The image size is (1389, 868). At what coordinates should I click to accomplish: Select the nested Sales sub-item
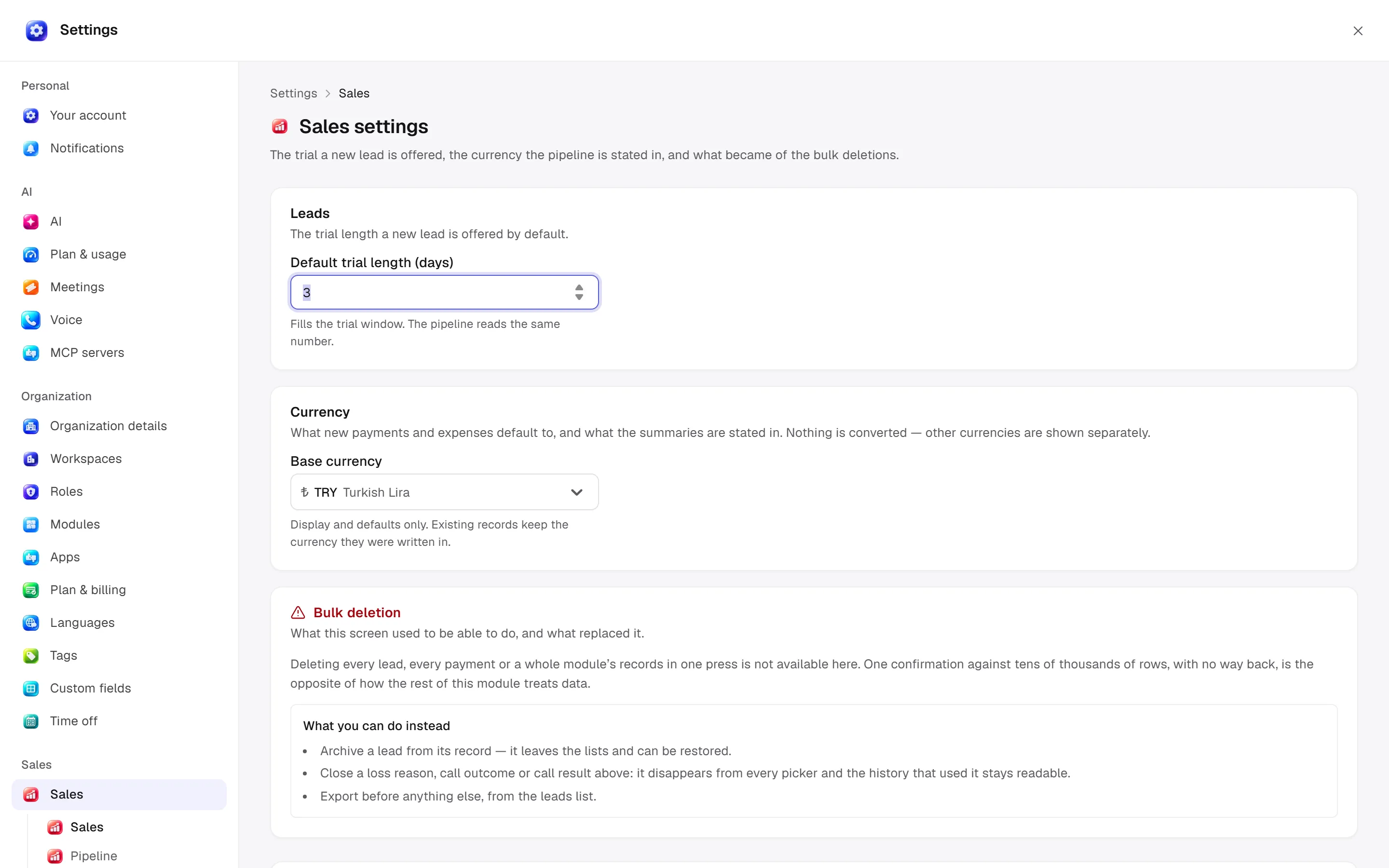(132, 827)
